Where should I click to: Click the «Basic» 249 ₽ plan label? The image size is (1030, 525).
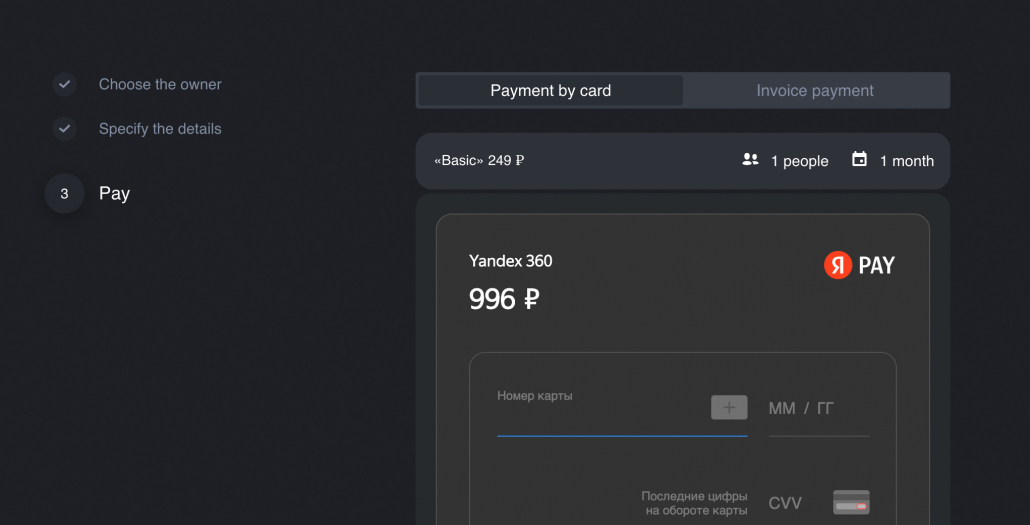pyautogui.click(x=479, y=160)
